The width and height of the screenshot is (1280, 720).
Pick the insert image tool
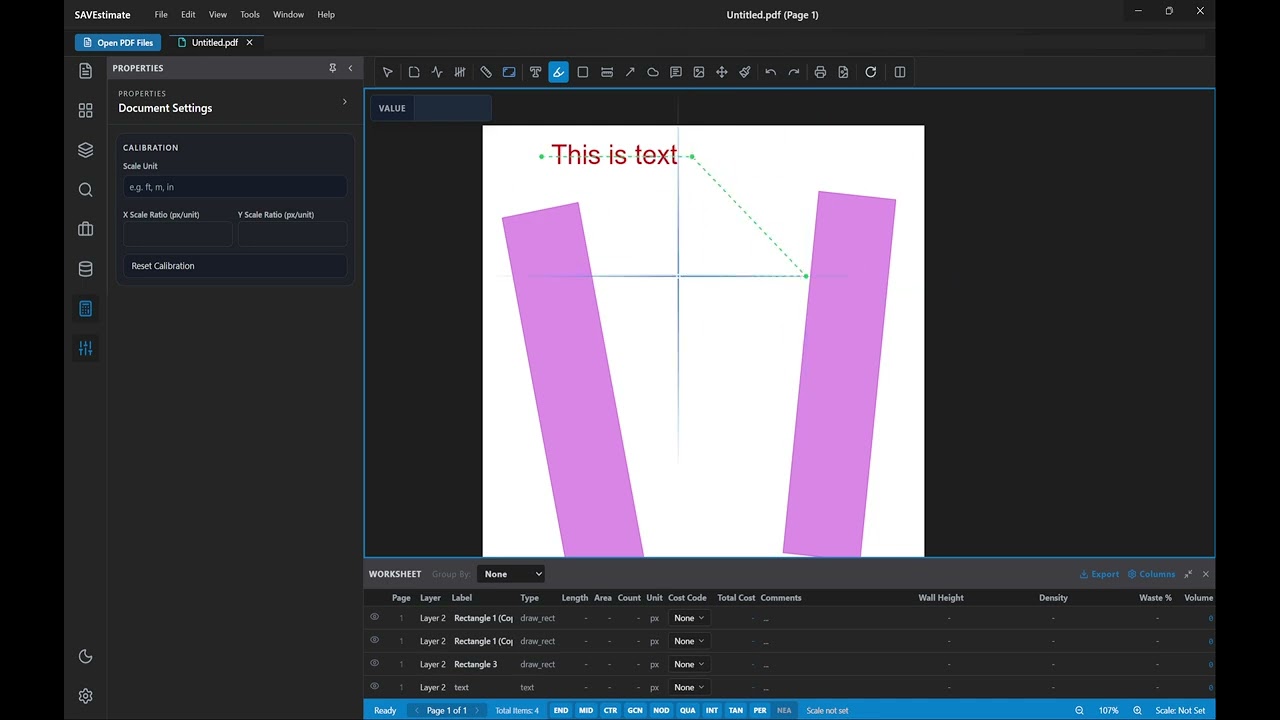(699, 72)
